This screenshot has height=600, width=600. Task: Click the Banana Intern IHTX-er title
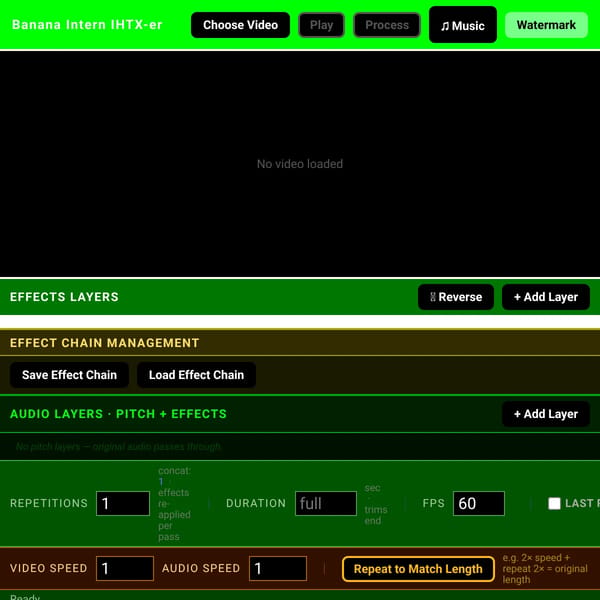[87, 25]
